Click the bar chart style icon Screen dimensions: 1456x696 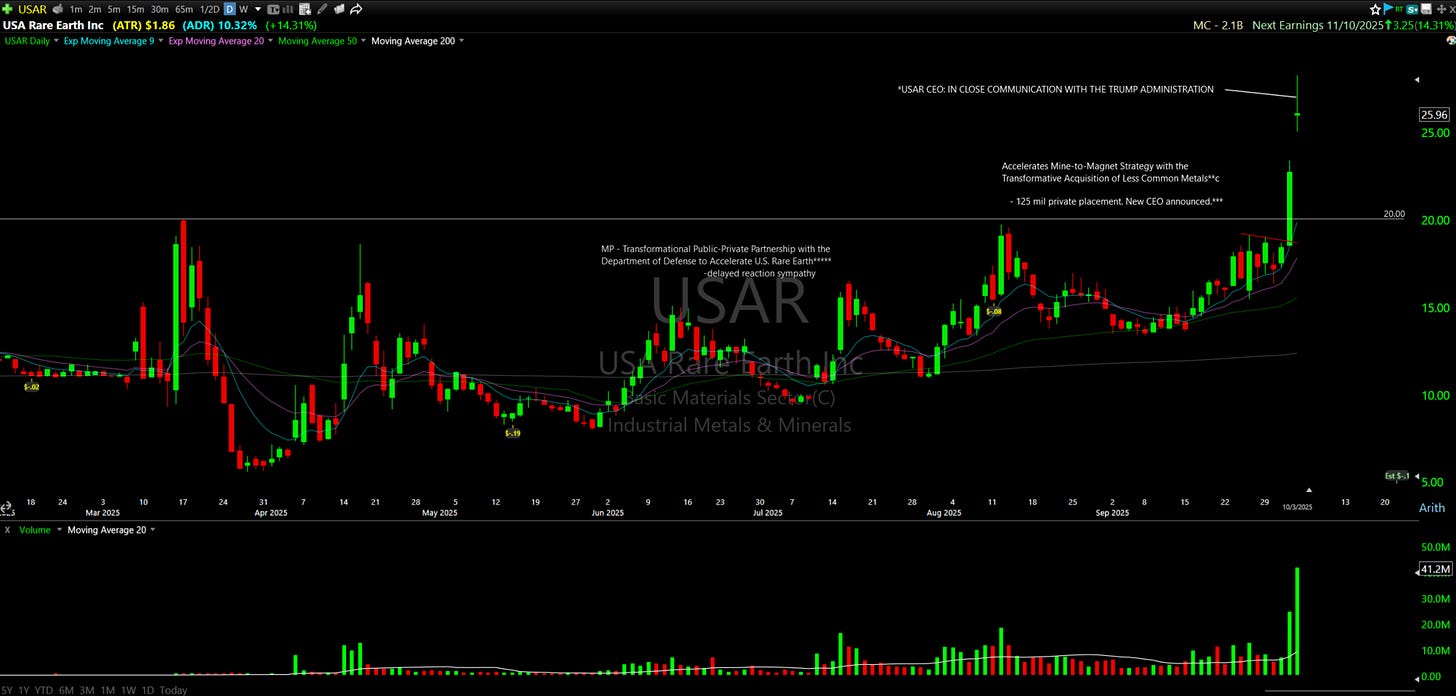[x=288, y=9]
